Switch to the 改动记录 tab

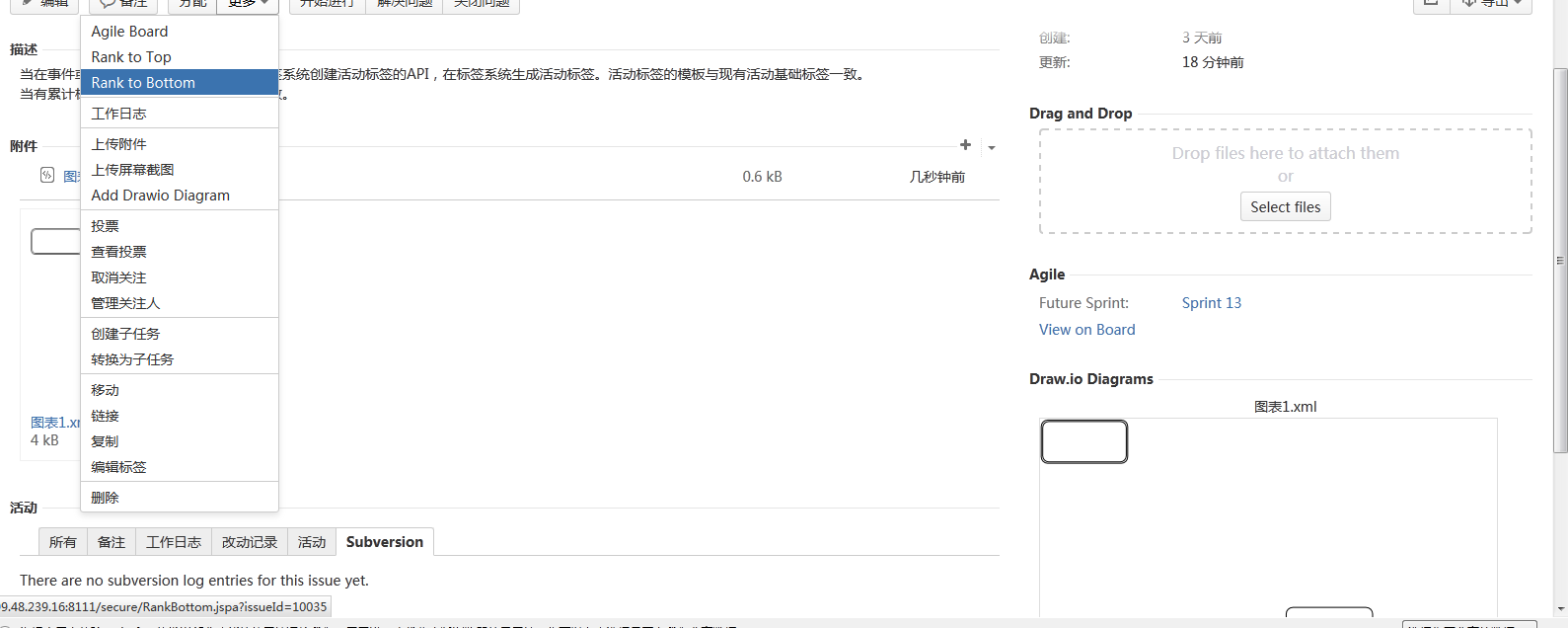click(x=250, y=542)
